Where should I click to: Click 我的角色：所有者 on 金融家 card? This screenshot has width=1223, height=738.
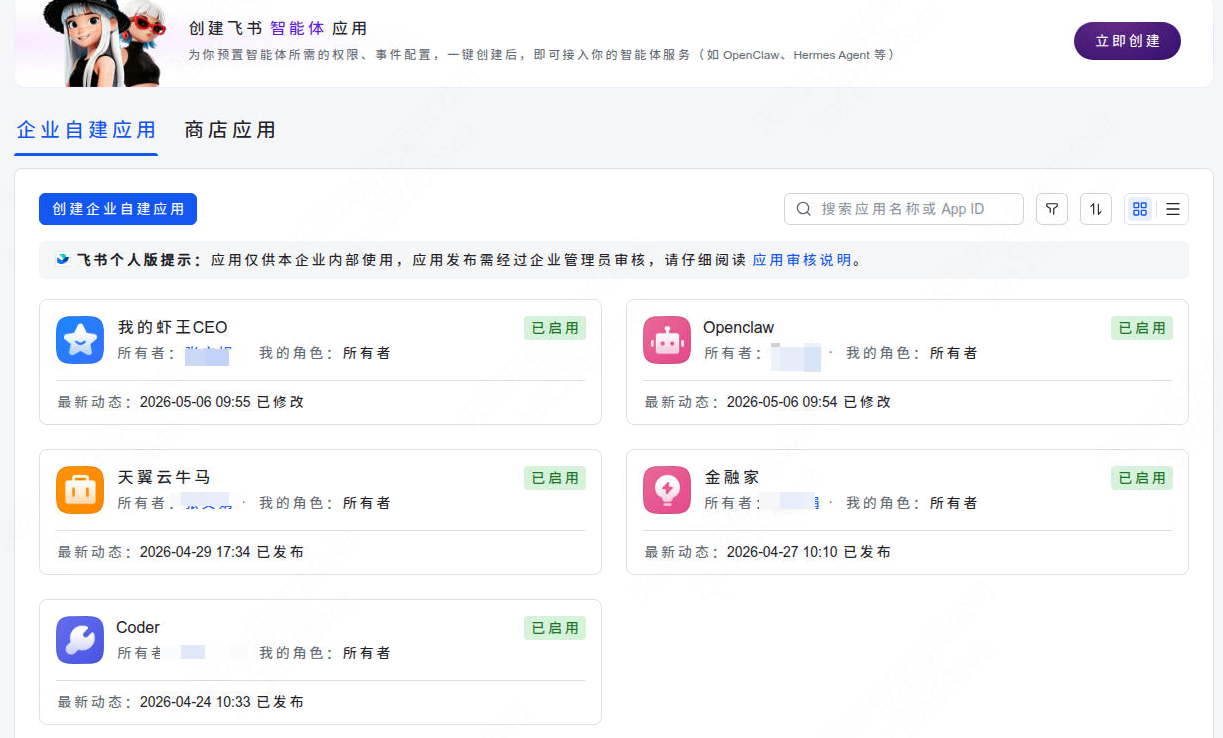click(912, 503)
